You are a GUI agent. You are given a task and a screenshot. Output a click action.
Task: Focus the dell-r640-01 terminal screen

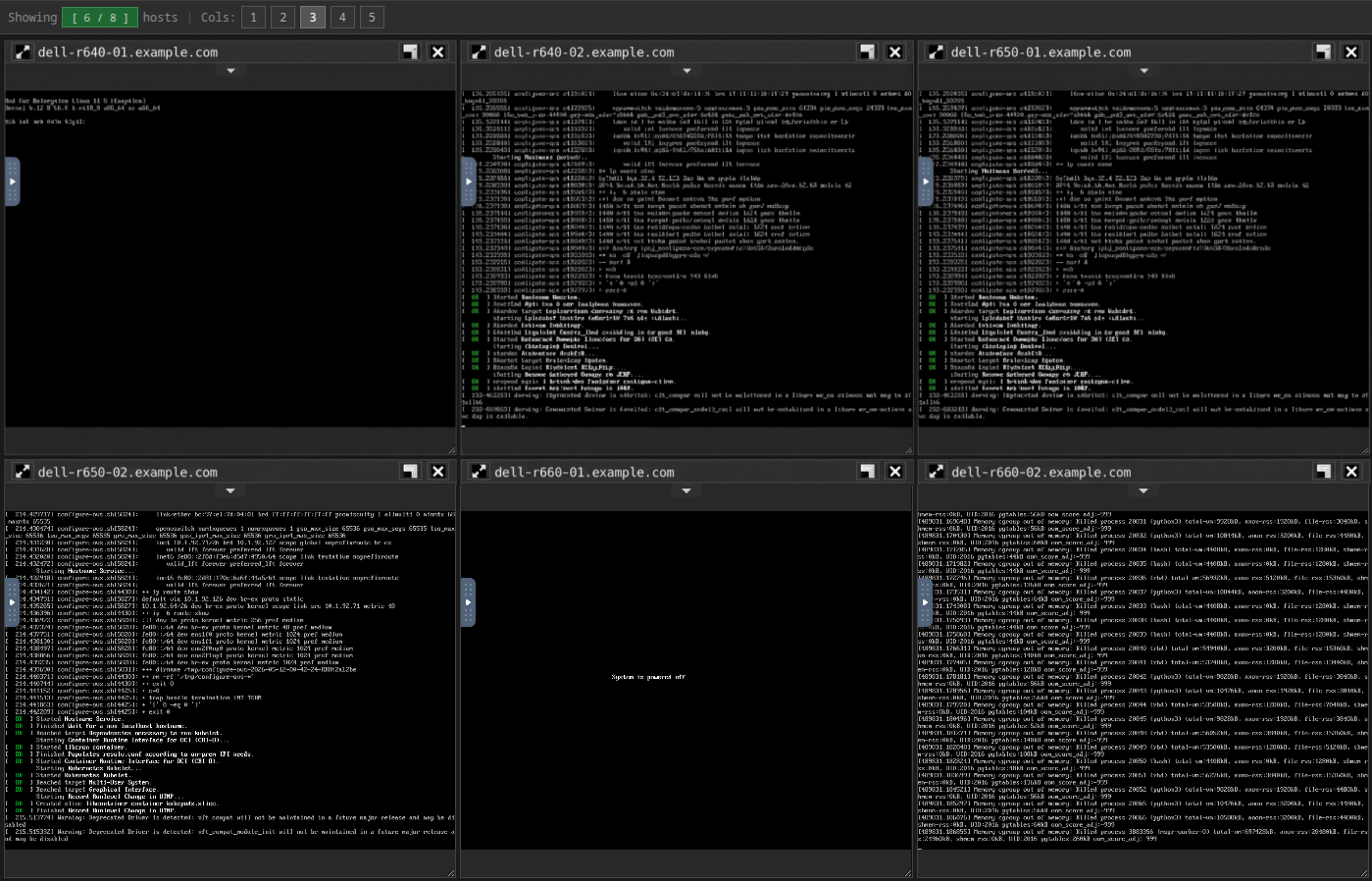click(x=230, y=259)
